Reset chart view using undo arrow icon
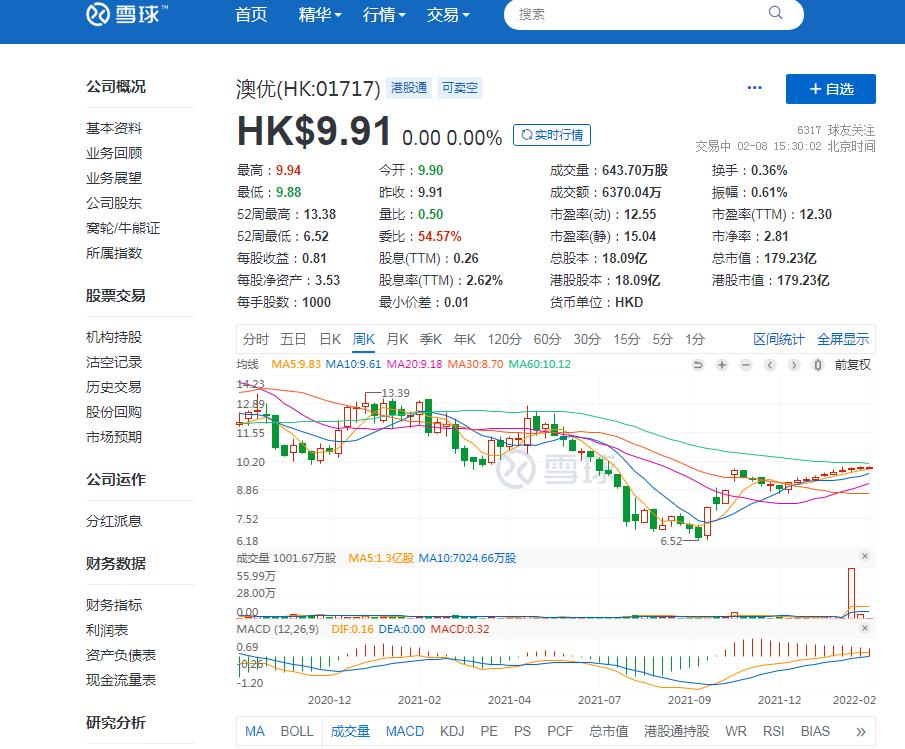905x749 pixels. coord(697,367)
